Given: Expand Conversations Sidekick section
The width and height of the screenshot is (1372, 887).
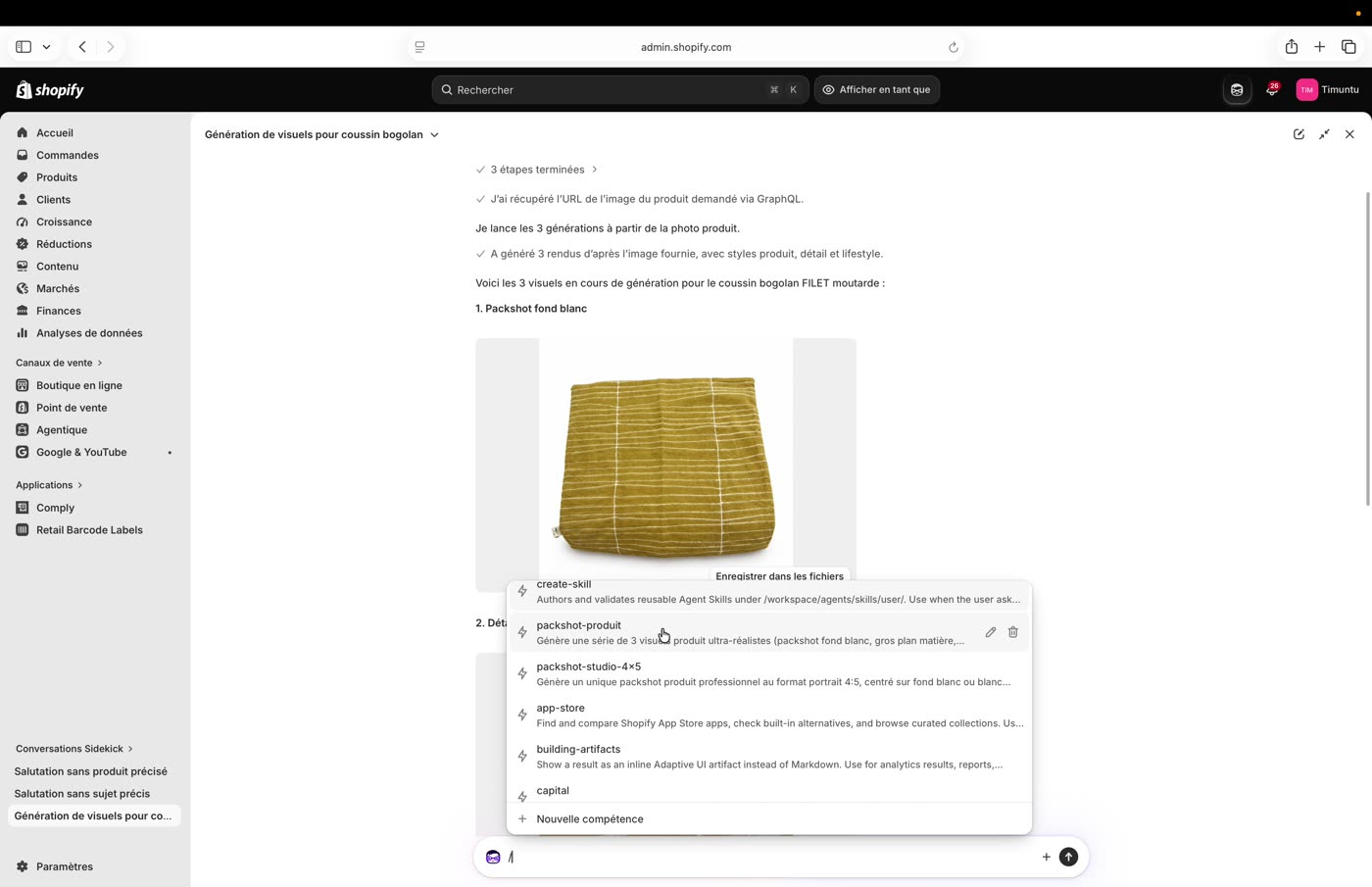Looking at the screenshot, I should tap(74, 749).
